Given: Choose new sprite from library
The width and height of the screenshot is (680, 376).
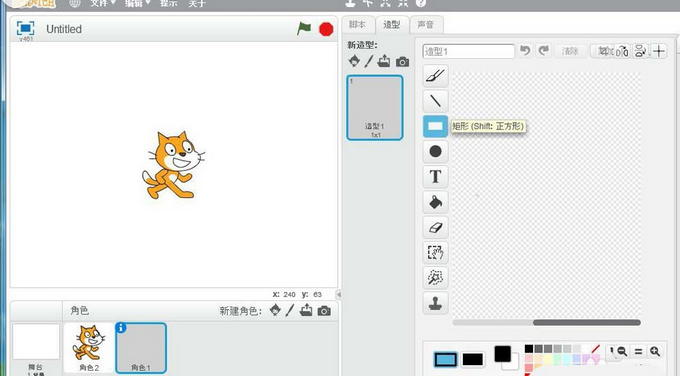Looking at the screenshot, I should (275, 310).
